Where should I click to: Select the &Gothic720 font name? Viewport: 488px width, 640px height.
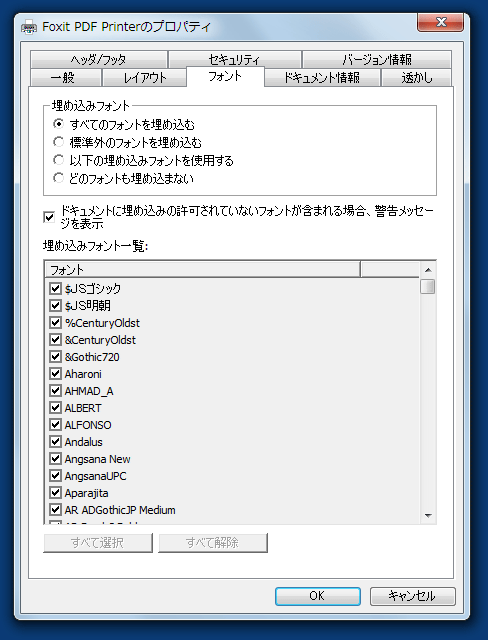coord(92,357)
